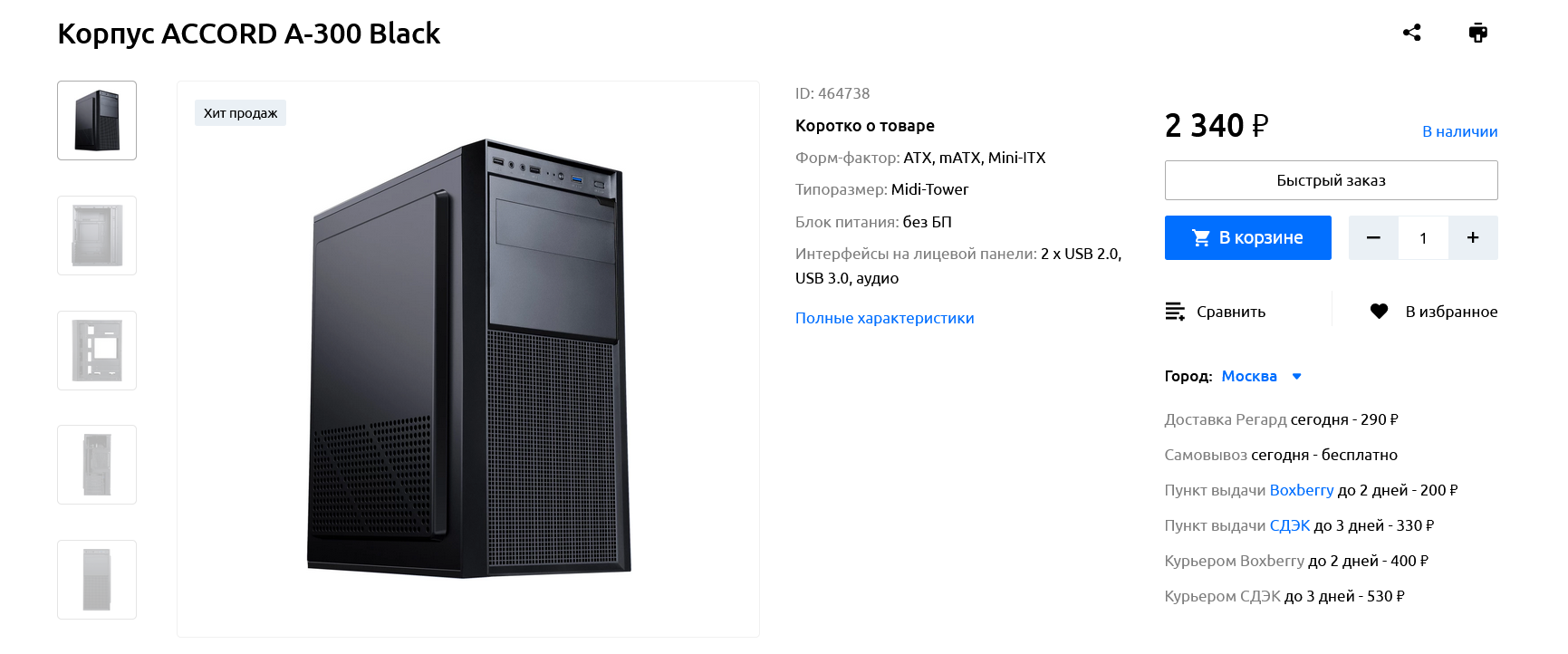Click the share icon
1568x654 pixels.
[x=1411, y=33]
